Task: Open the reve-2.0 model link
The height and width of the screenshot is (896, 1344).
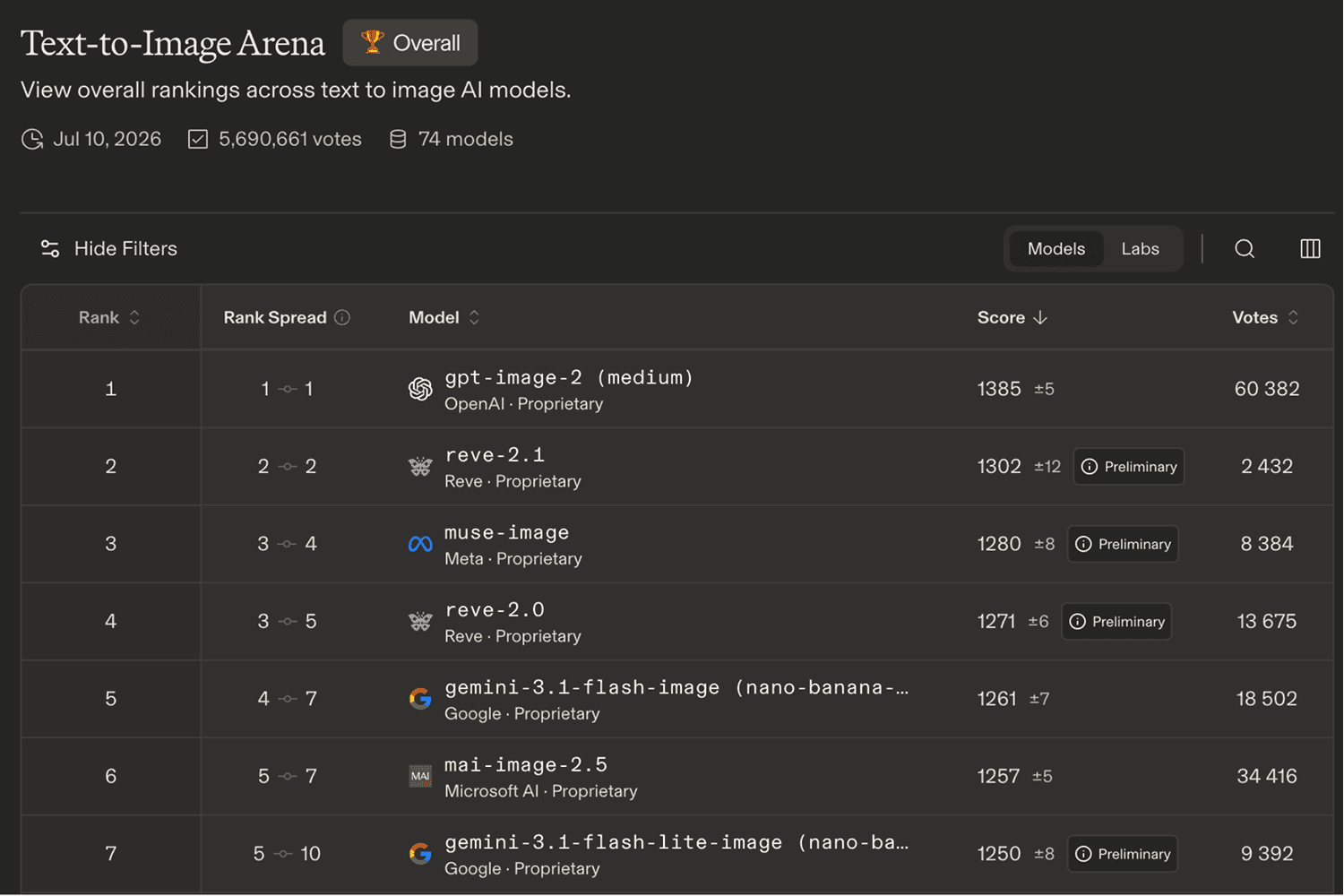Action: click(x=495, y=610)
